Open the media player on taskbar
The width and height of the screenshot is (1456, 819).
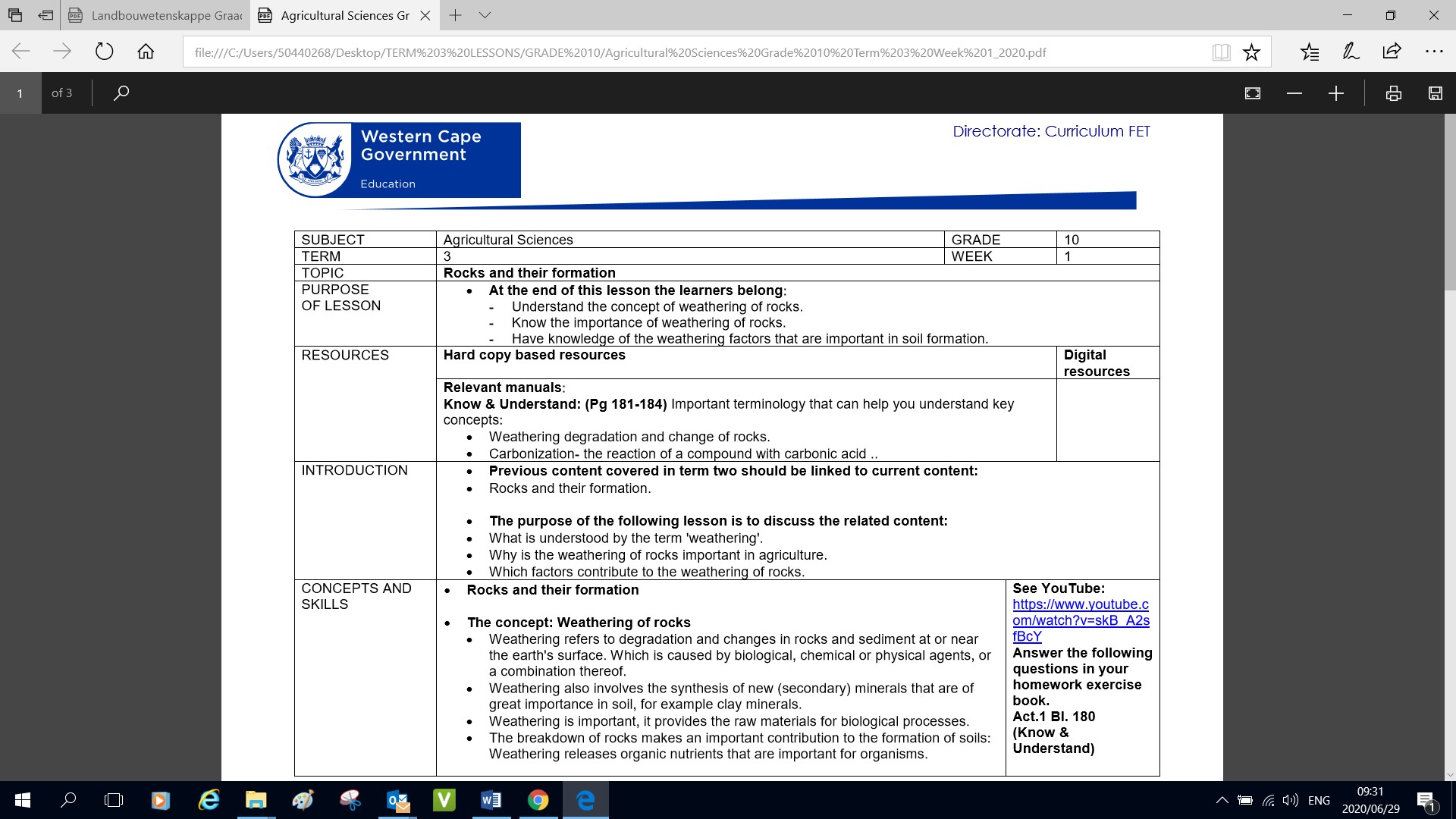[160, 800]
